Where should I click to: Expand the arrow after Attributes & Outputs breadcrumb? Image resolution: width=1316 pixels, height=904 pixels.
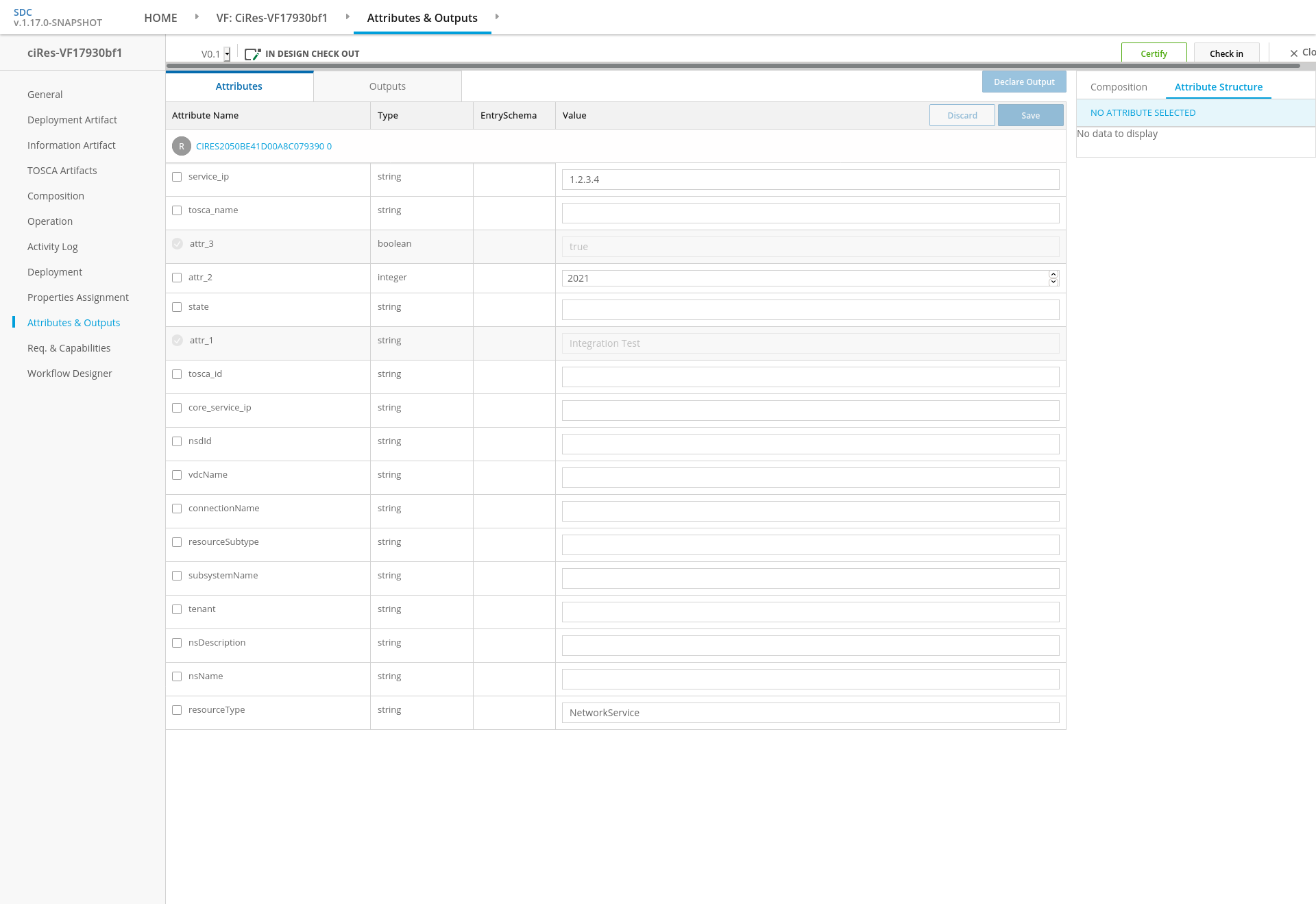pos(497,16)
